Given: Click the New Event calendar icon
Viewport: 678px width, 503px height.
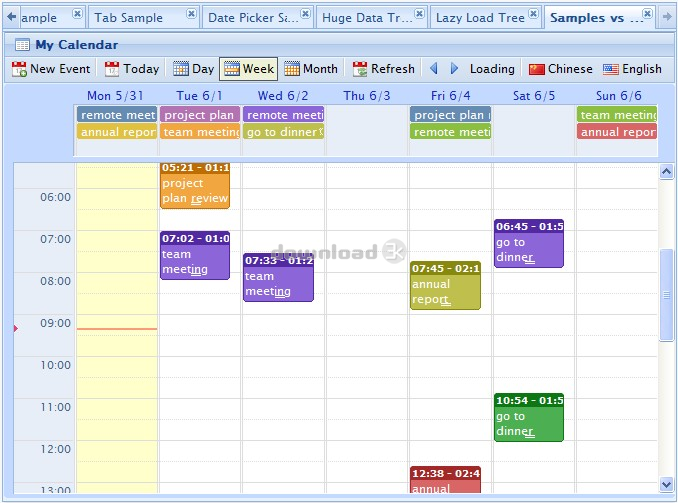Looking at the screenshot, I should 19,69.
